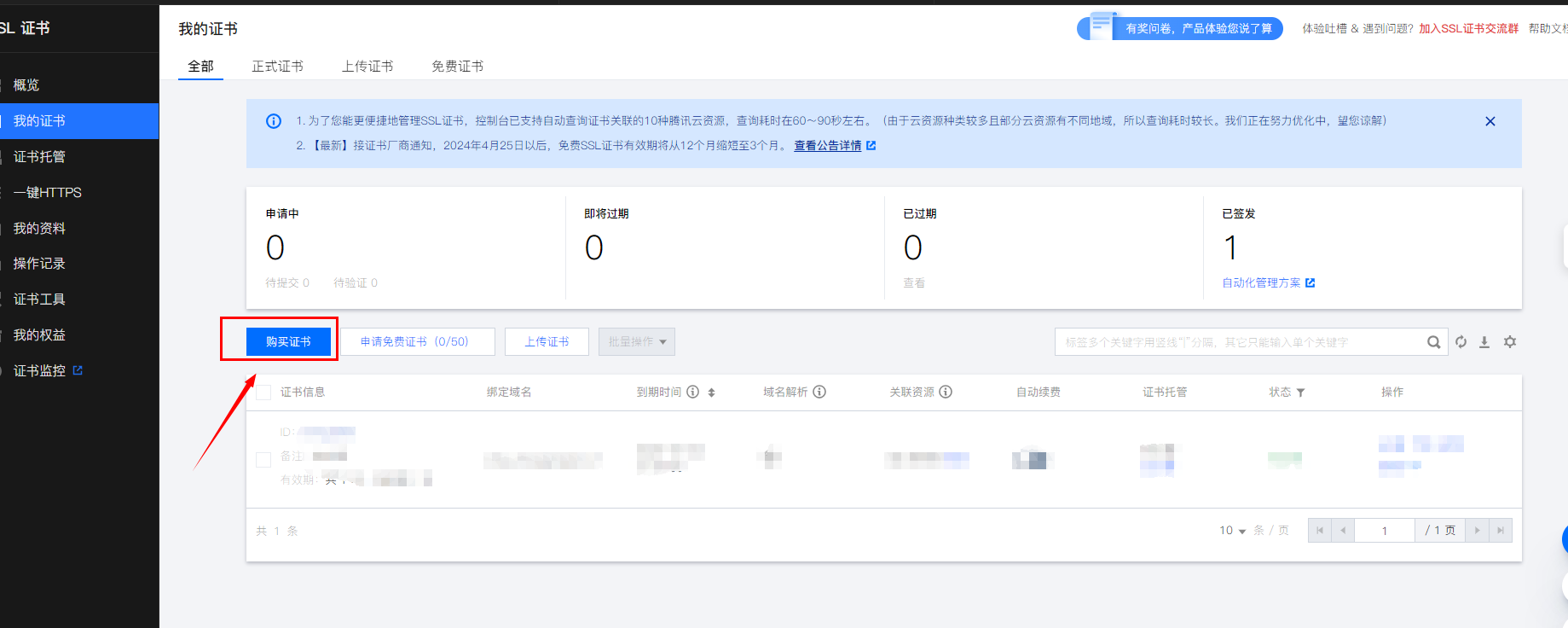Viewport: 1568px width, 628px height.
Task: Check the certificate row checkbox
Action: tap(263, 460)
